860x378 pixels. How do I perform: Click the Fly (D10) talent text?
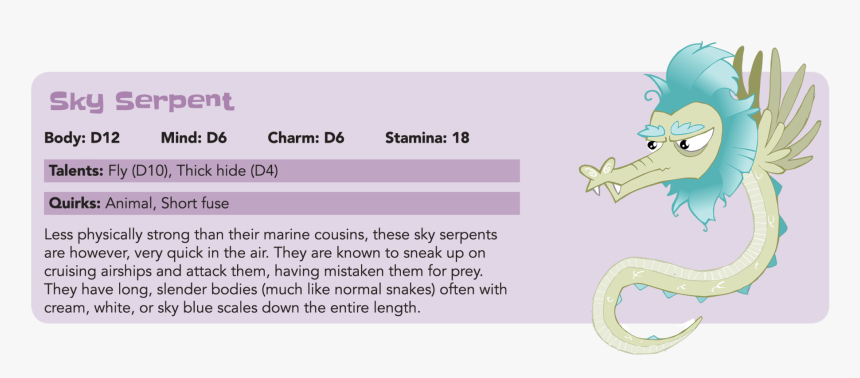(x=140, y=171)
